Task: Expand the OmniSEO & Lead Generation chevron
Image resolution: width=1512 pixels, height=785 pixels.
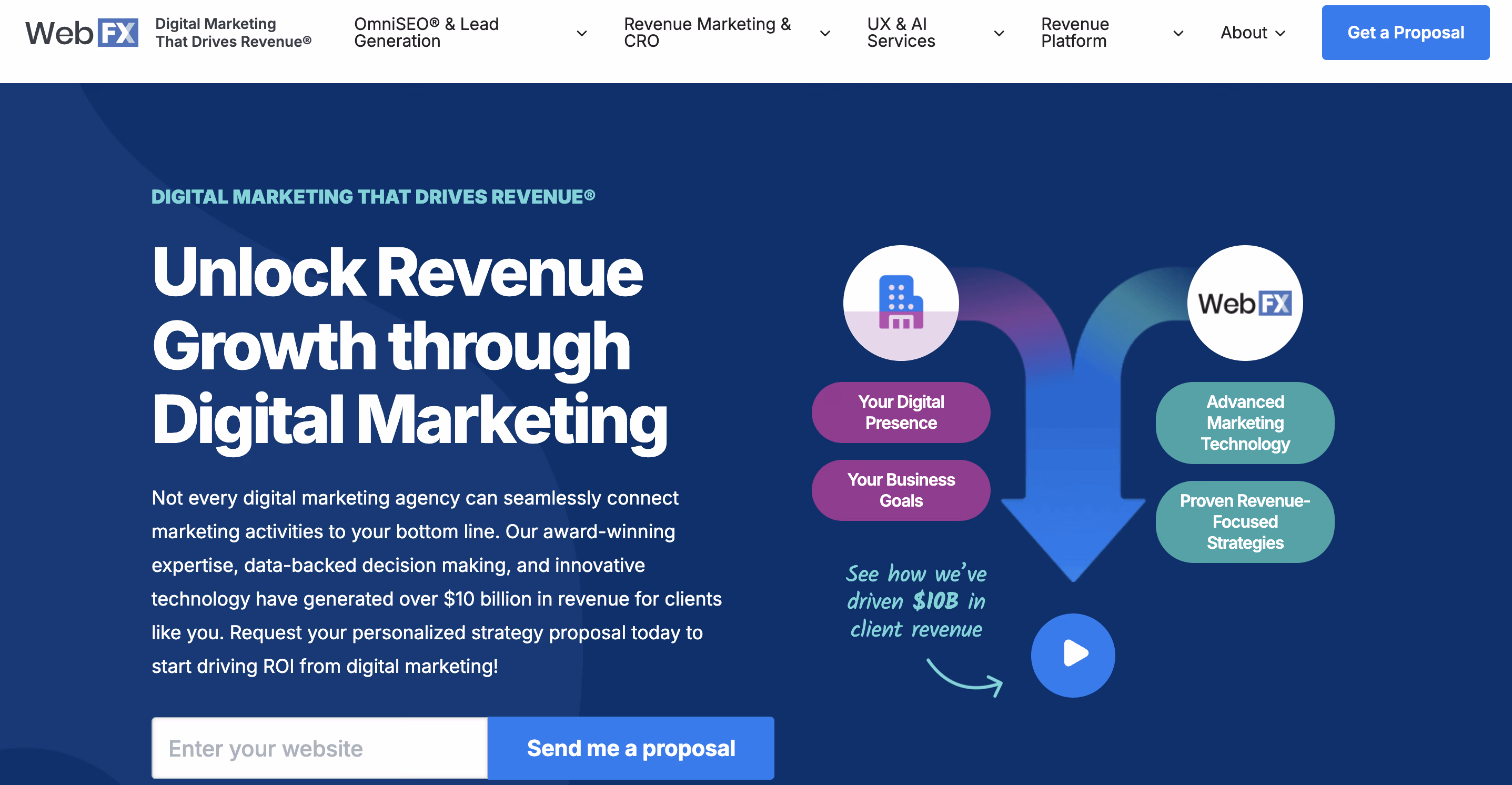Action: (582, 33)
